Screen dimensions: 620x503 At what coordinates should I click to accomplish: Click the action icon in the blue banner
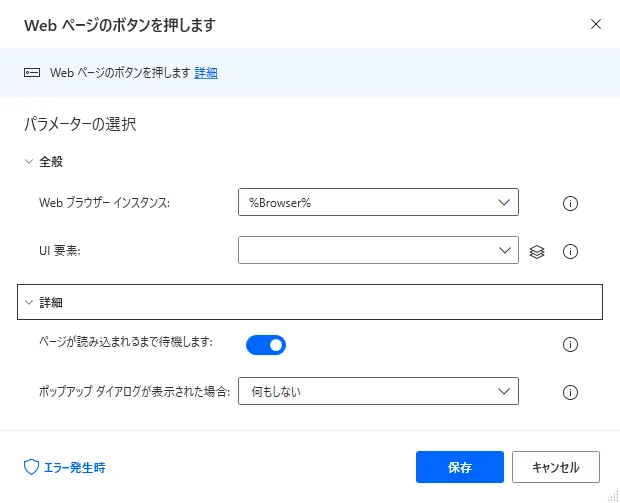32,72
